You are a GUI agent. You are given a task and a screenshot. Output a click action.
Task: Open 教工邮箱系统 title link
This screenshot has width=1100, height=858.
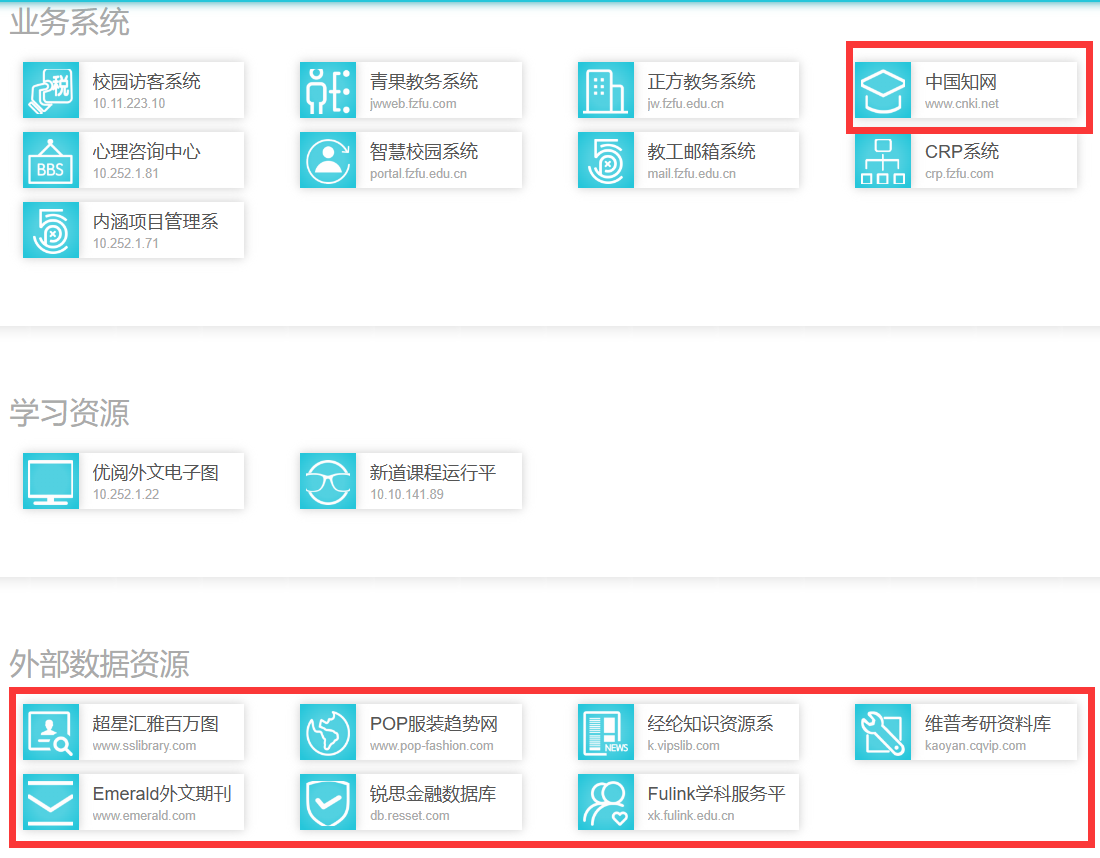tap(702, 152)
